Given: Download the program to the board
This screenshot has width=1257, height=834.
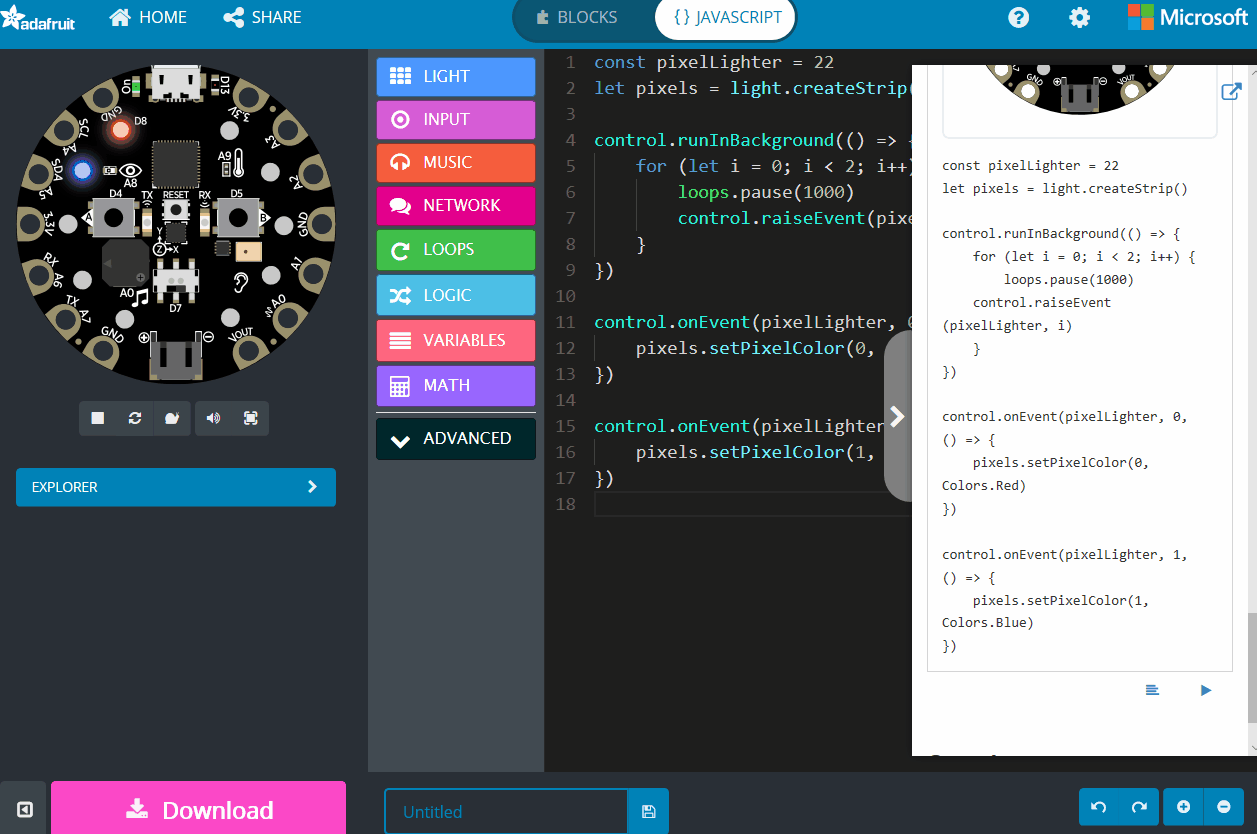Looking at the screenshot, I should click(x=198, y=807).
